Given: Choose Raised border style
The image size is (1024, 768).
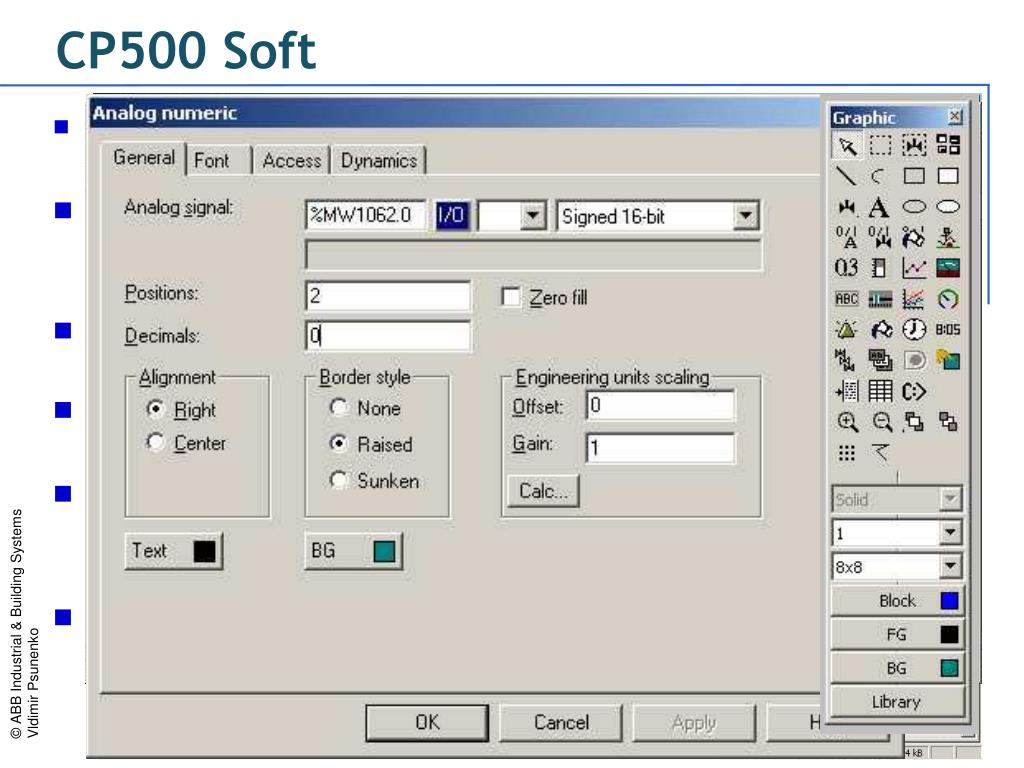Looking at the screenshot, I should (338, 443).
